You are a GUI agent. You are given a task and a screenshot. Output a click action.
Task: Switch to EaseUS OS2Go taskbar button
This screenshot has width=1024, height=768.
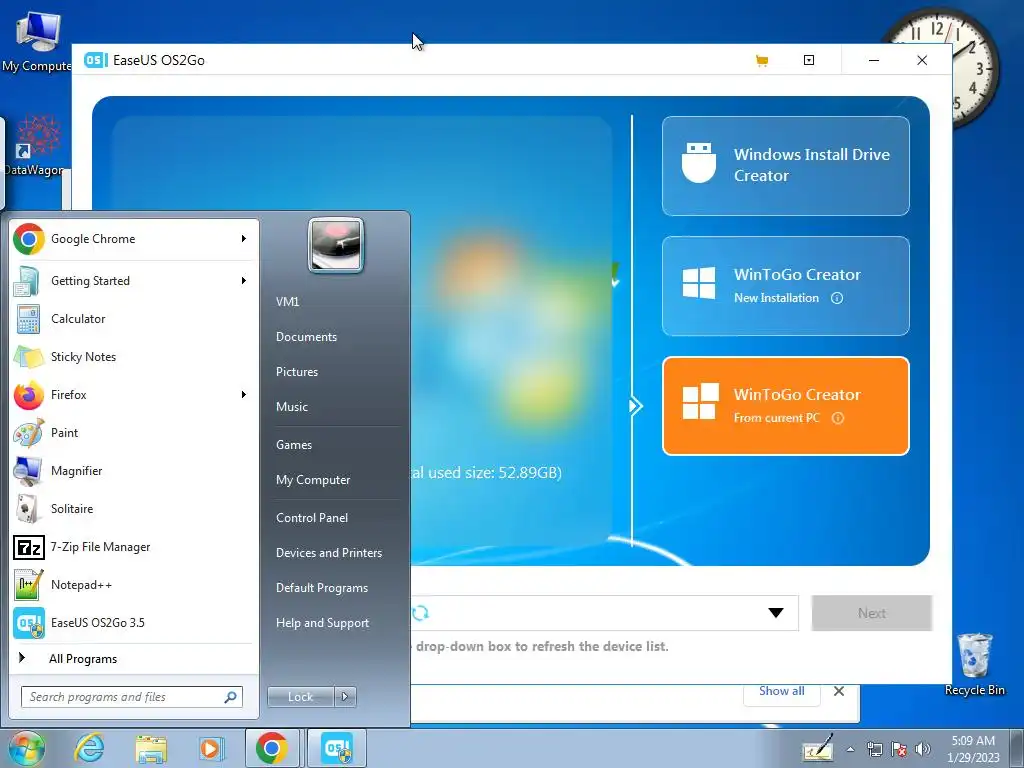tap(336, 748)
